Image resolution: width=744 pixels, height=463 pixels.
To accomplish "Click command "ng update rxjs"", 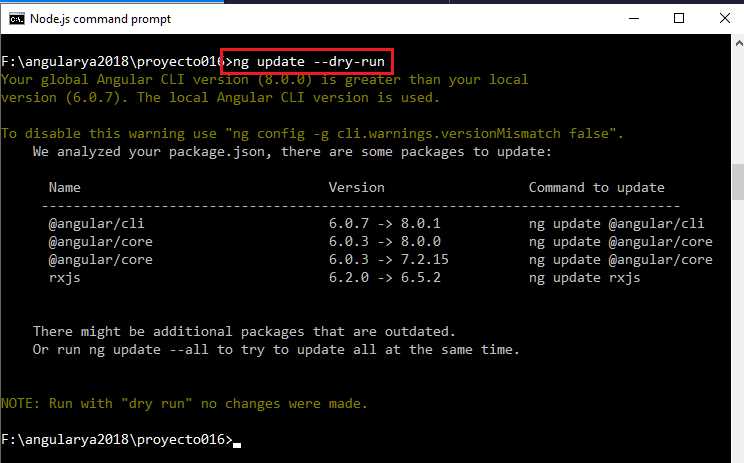I will click(x=585, y=278).
